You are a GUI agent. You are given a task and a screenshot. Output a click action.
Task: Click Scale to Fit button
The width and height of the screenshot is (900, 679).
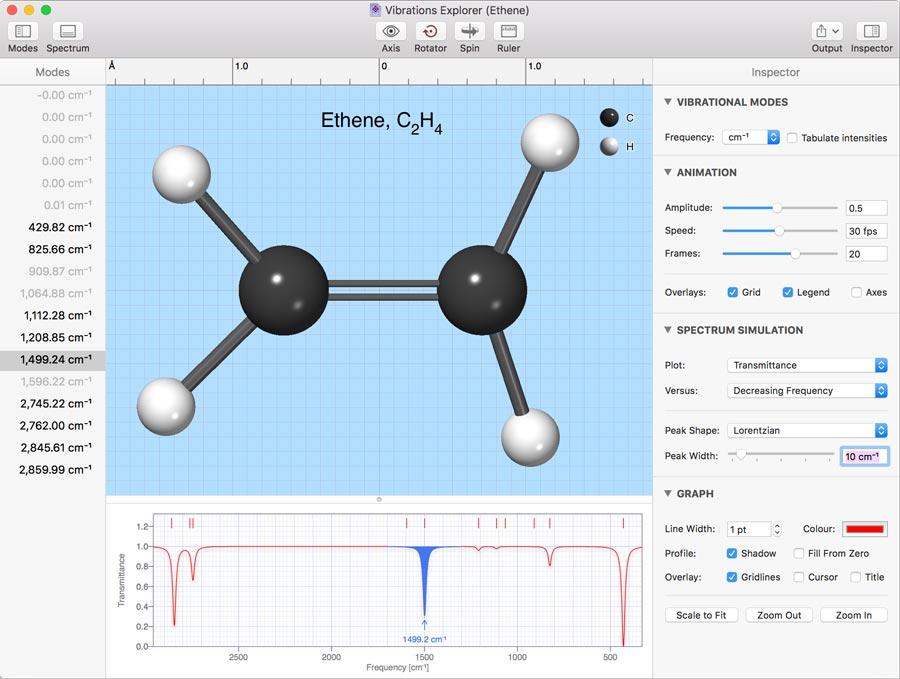(x=701, y=615)
